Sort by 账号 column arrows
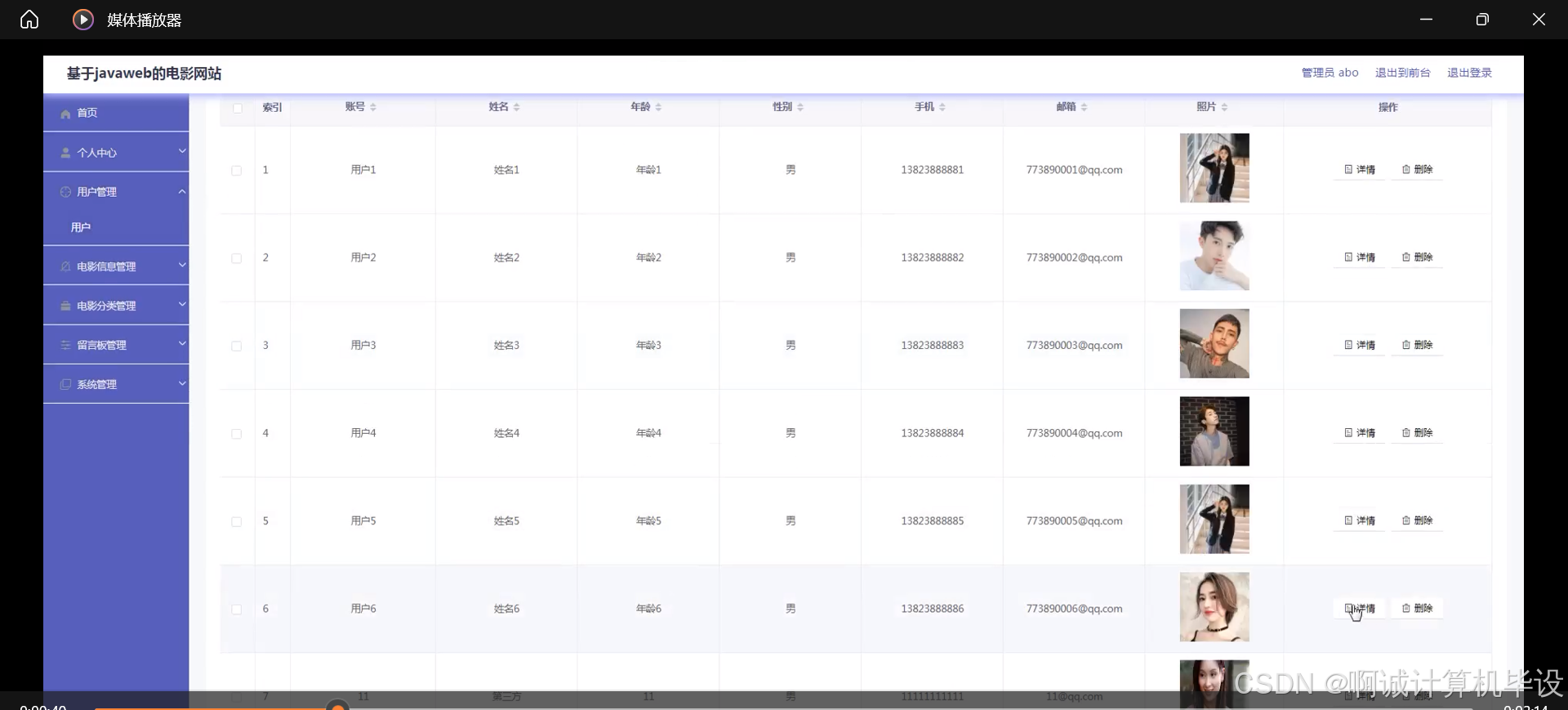Image resolution: width=1568 pixels, height=710 pixels. [x=373, y=107]
